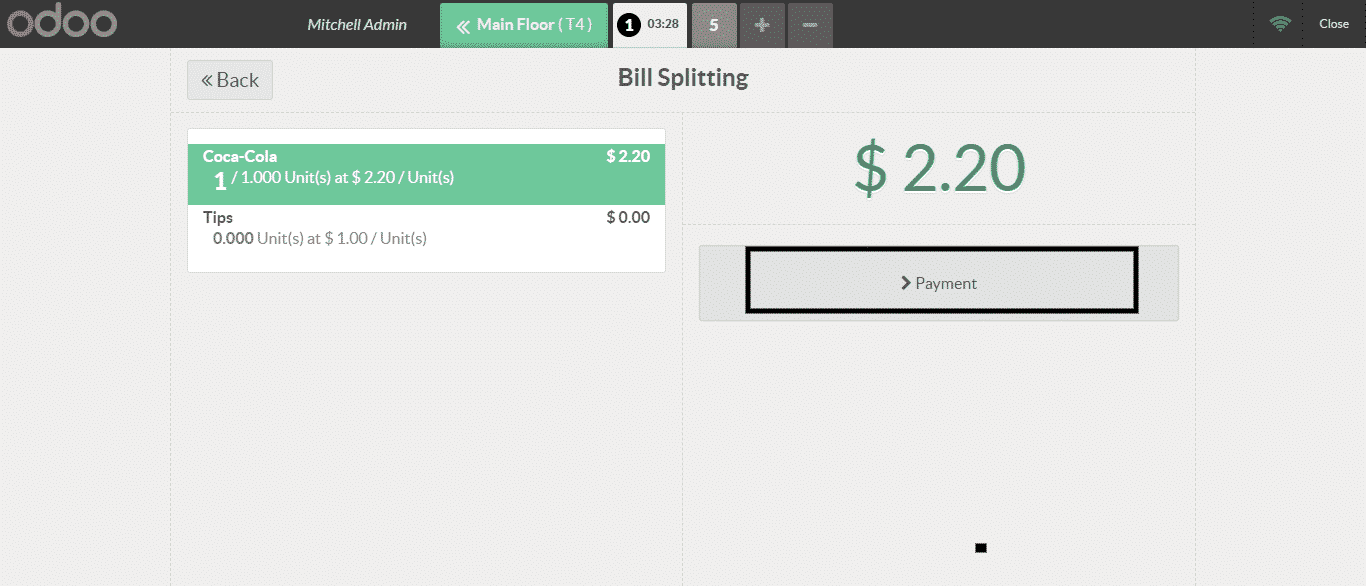1366x586 pixels.
Task: Click the odoo logo
Action: (62, 24)
